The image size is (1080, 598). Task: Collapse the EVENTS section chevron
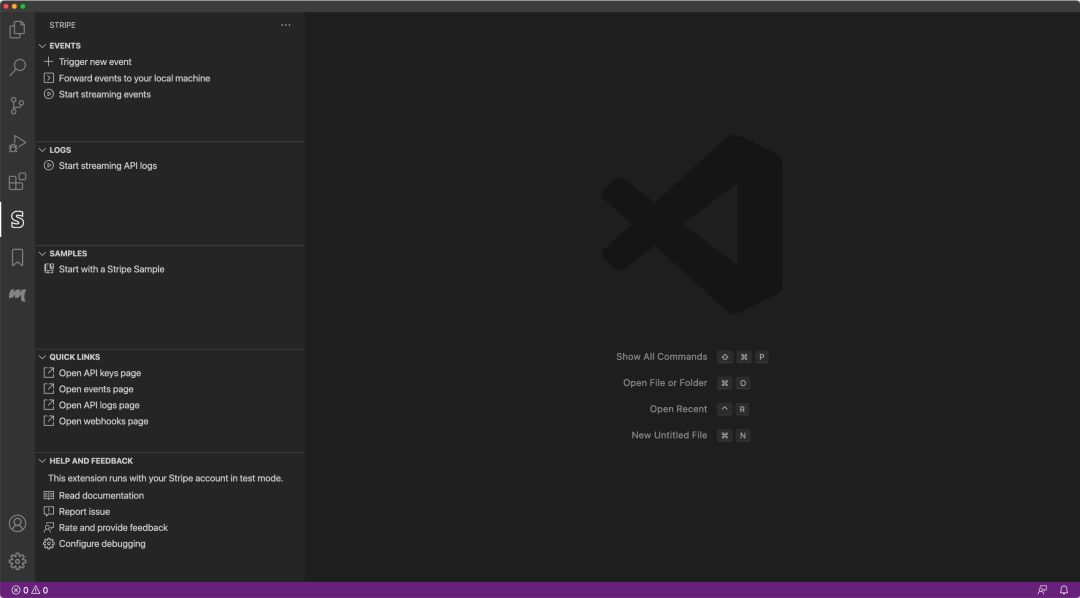pos(42,46)
